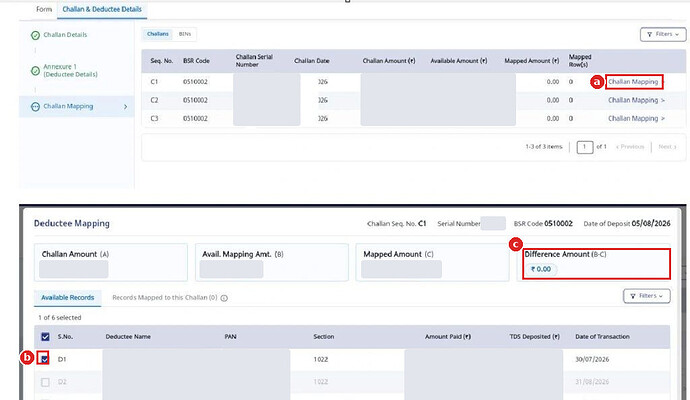Screen dimensions: 690x400
Task: Click the C1 sequence number cell
Action: click(154, 82)
